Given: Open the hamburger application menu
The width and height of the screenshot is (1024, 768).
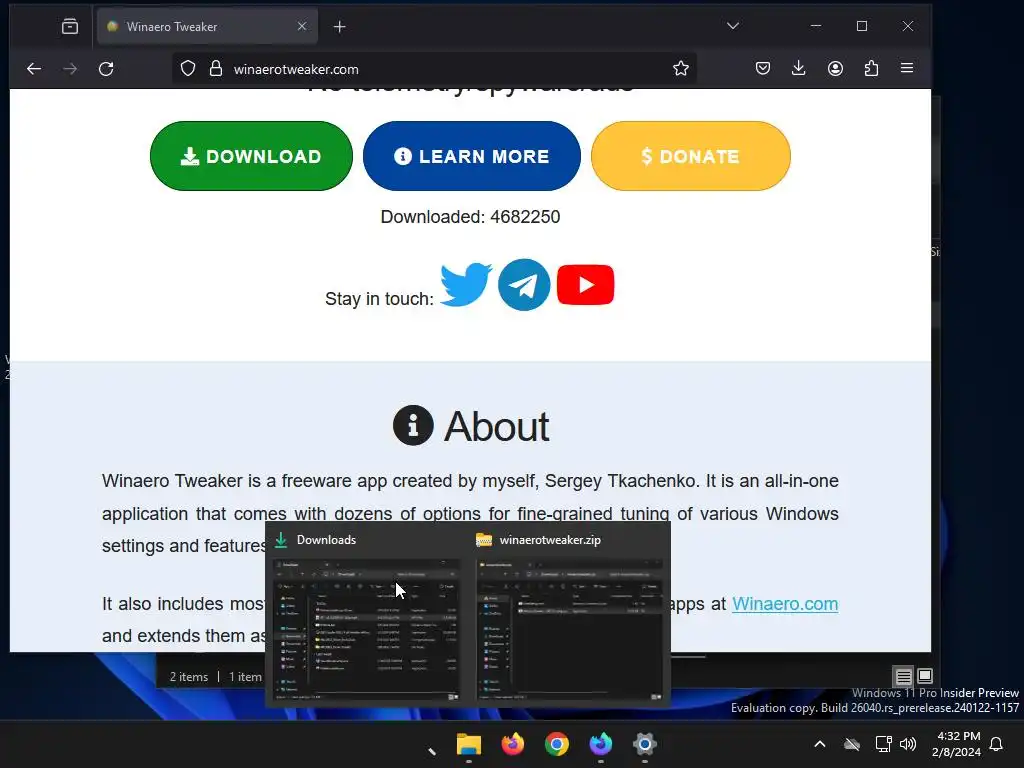Looking at the screenshot, I should pos(907,68).
